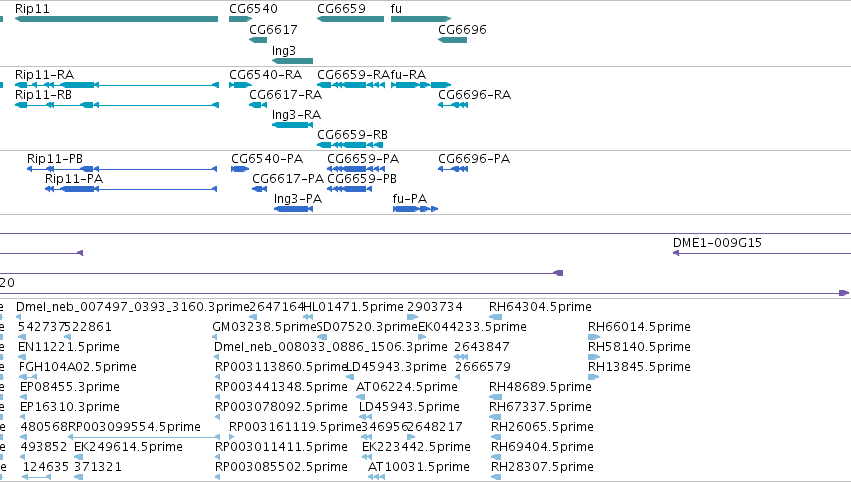Image resolution: width=851 pixels, height=482 pixels.
Task: Select the fu-PA protein feature
Action: coord(415,209)
